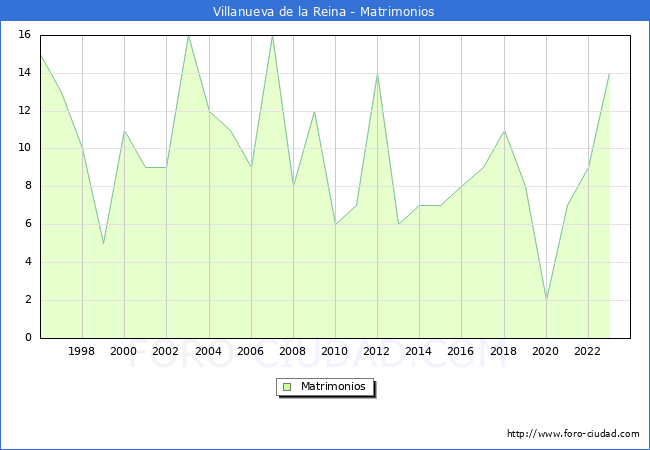Viewport: 650px width, 450px height.
Task: Click the y-axis value 10
Action: point(25,148)
